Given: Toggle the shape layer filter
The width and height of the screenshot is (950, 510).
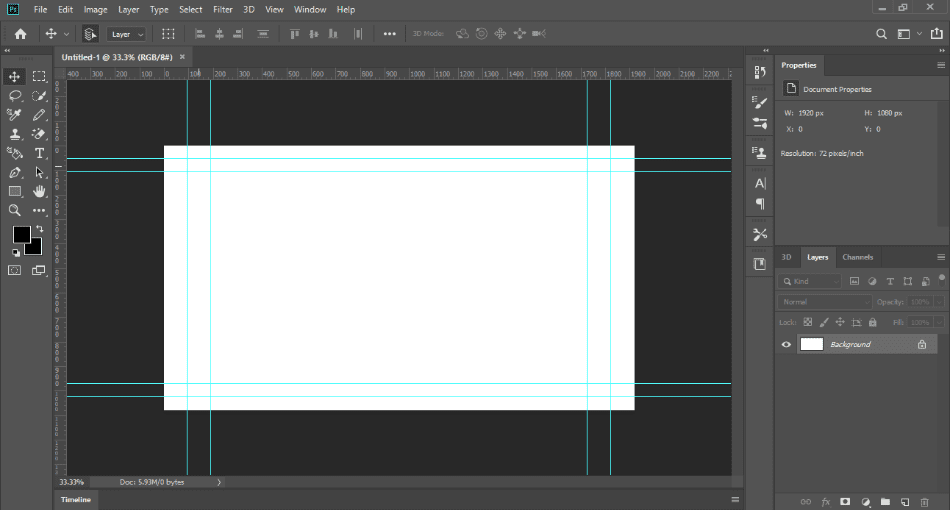Looking at the screenshot, I should pyautogui.click(x=908, y=281).
